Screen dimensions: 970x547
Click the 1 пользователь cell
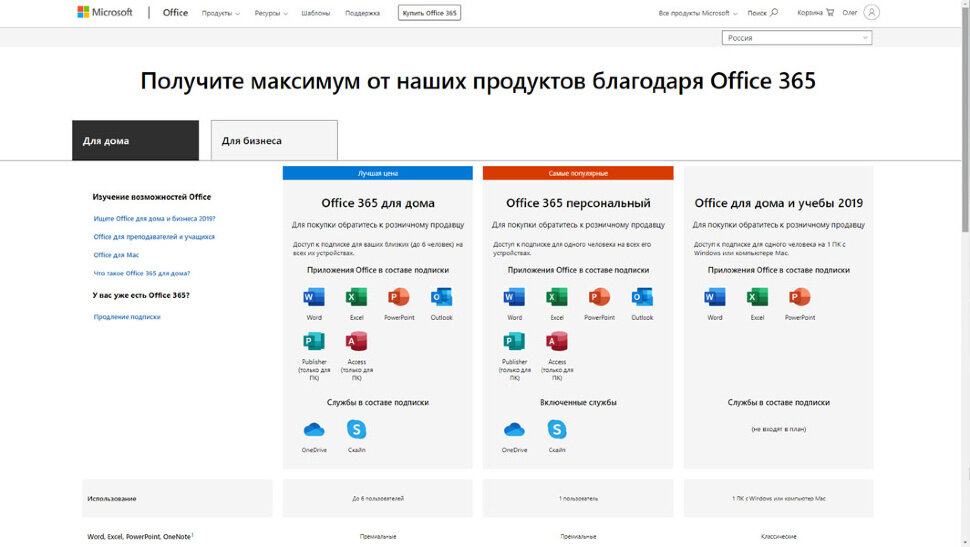[x=578, y=498]
